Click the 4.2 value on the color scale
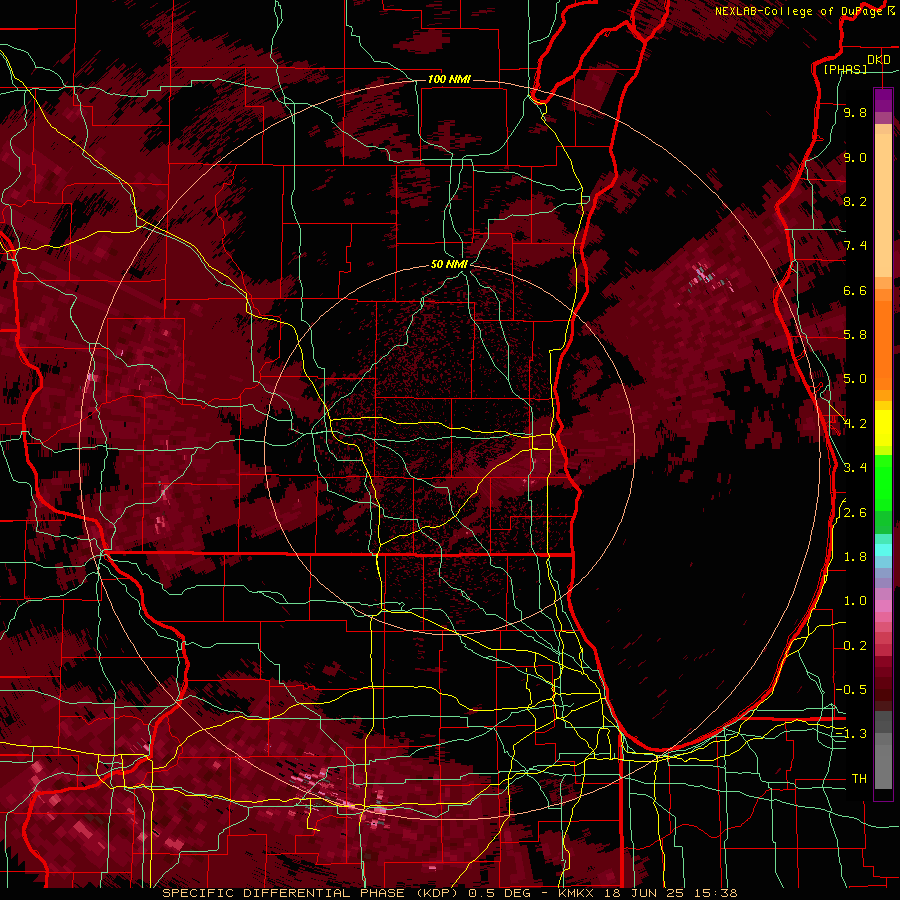 click(x=855, y=424)
